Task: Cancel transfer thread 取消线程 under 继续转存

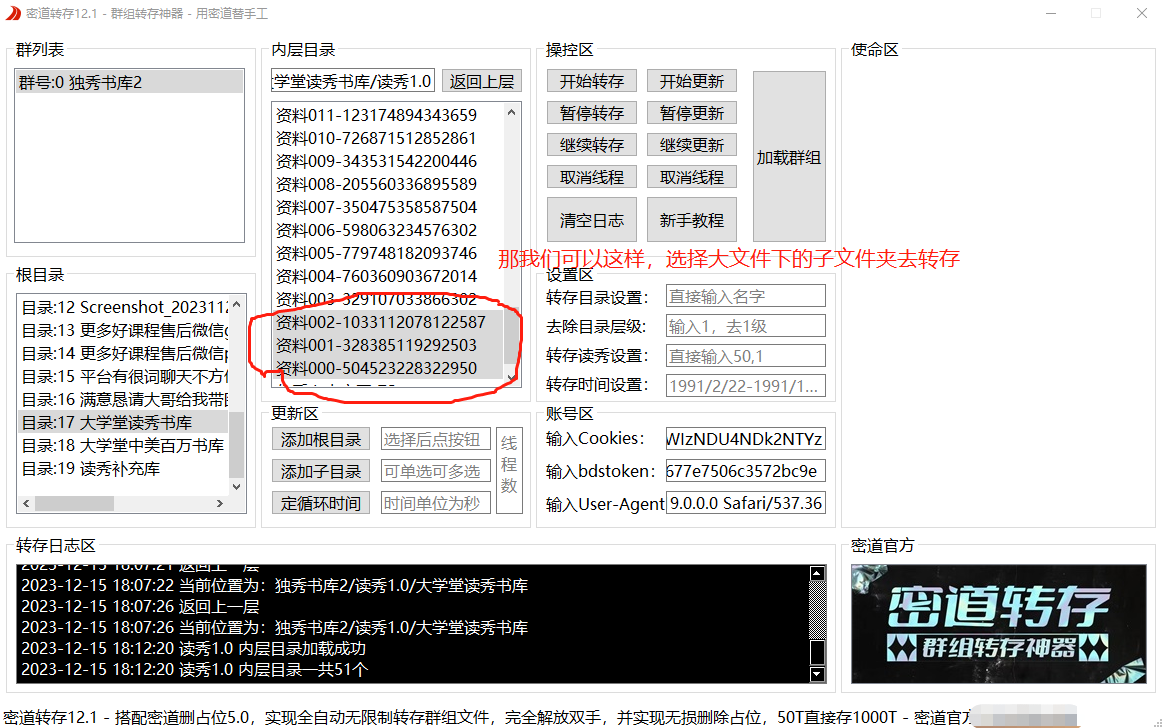Action: [592, 177]
